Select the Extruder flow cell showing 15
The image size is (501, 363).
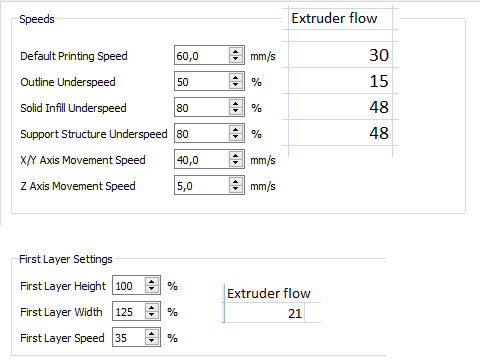click(340, 81)
